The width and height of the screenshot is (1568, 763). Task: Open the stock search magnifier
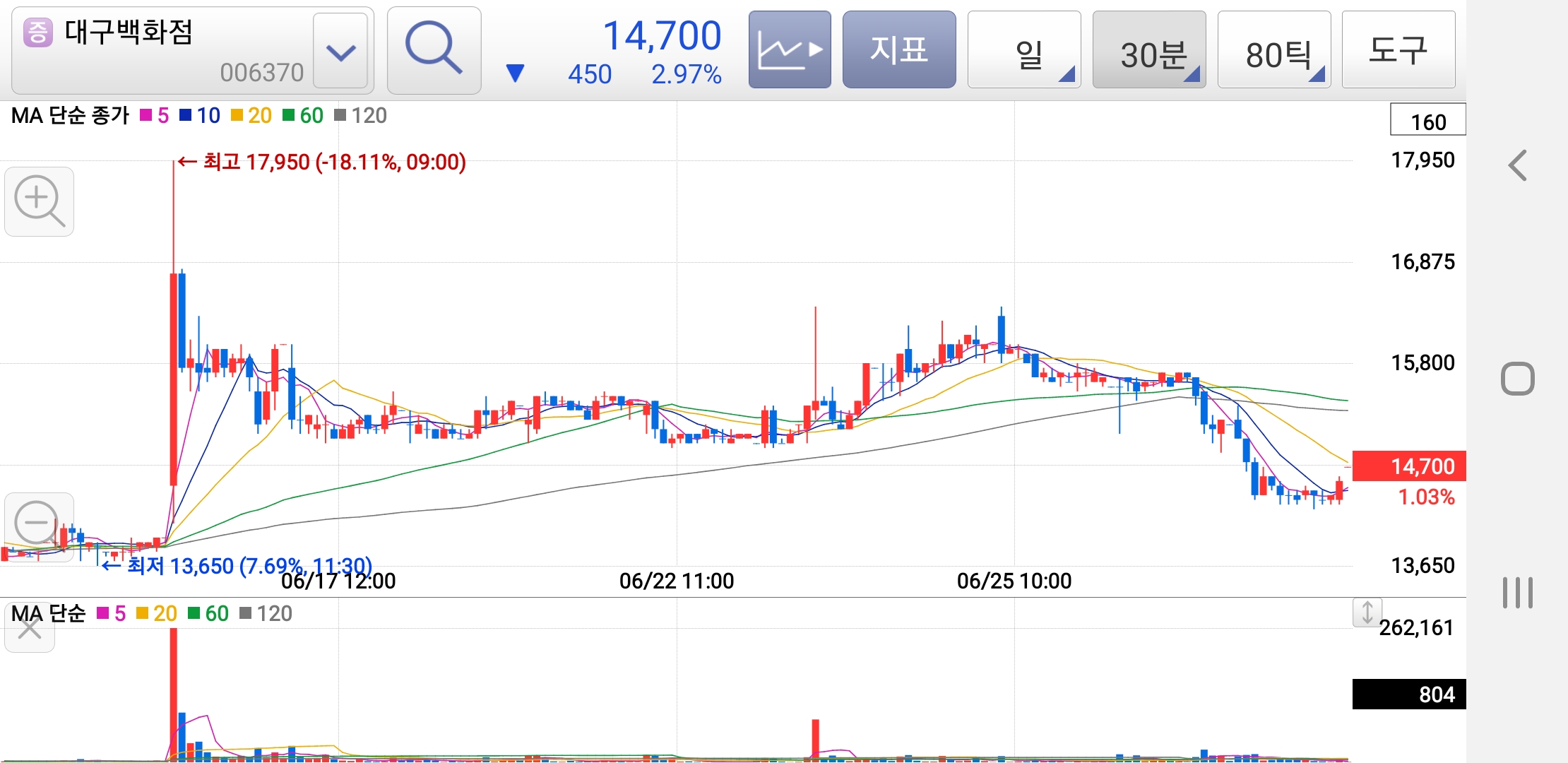tap(434, 50)
